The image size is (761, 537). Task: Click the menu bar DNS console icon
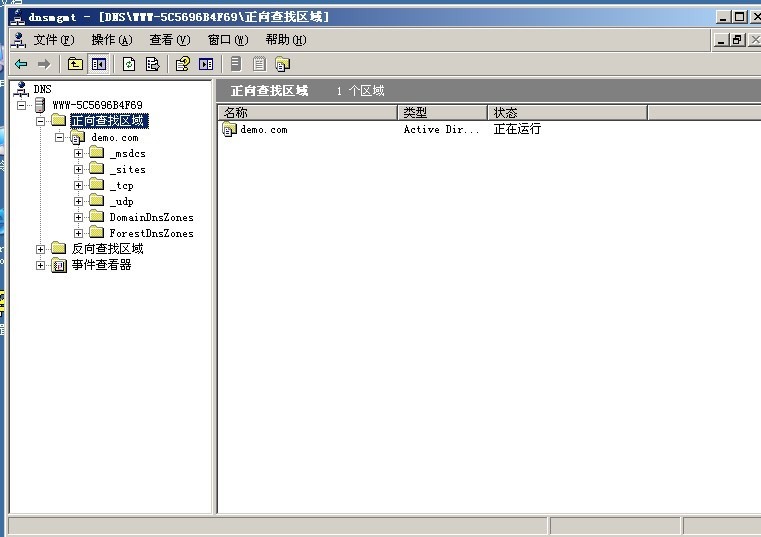19,40
